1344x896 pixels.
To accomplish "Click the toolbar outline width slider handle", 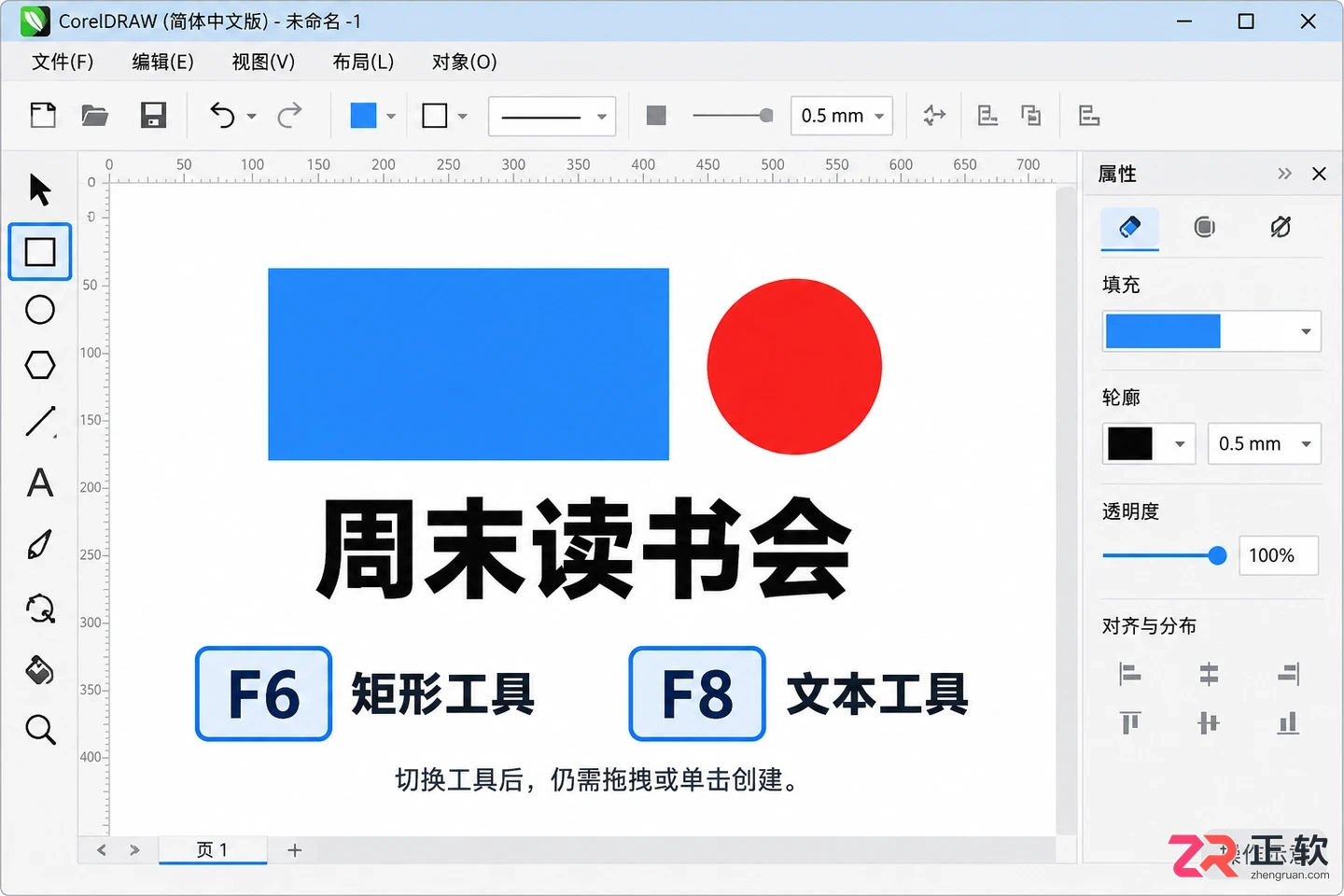I will click(766, 116).
